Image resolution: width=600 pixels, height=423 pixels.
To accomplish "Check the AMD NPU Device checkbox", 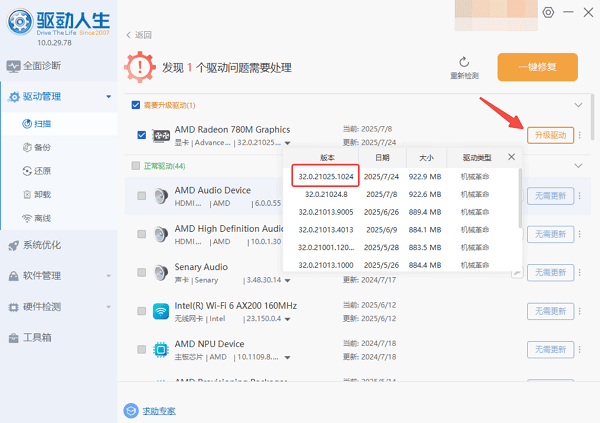I will [142, 349].
